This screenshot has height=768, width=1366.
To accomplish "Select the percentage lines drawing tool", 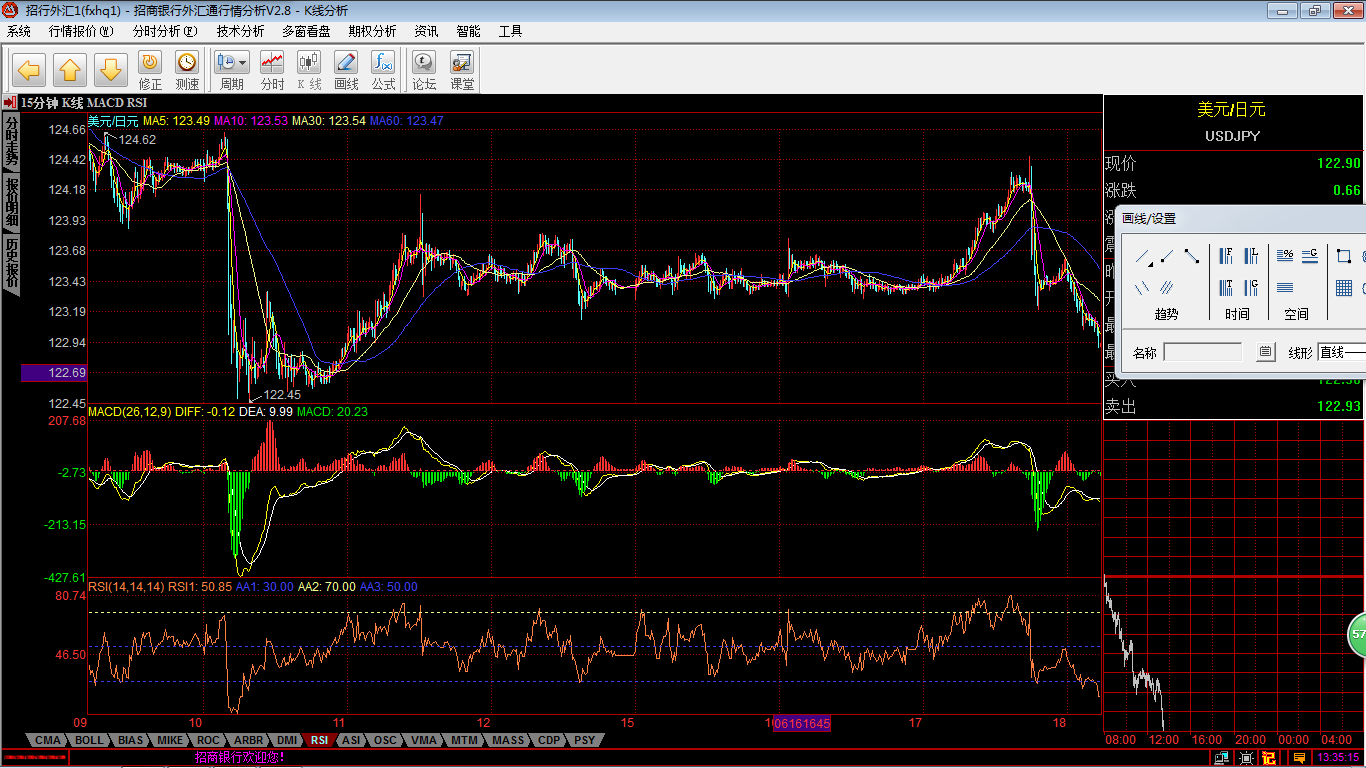I will 1286,255.
